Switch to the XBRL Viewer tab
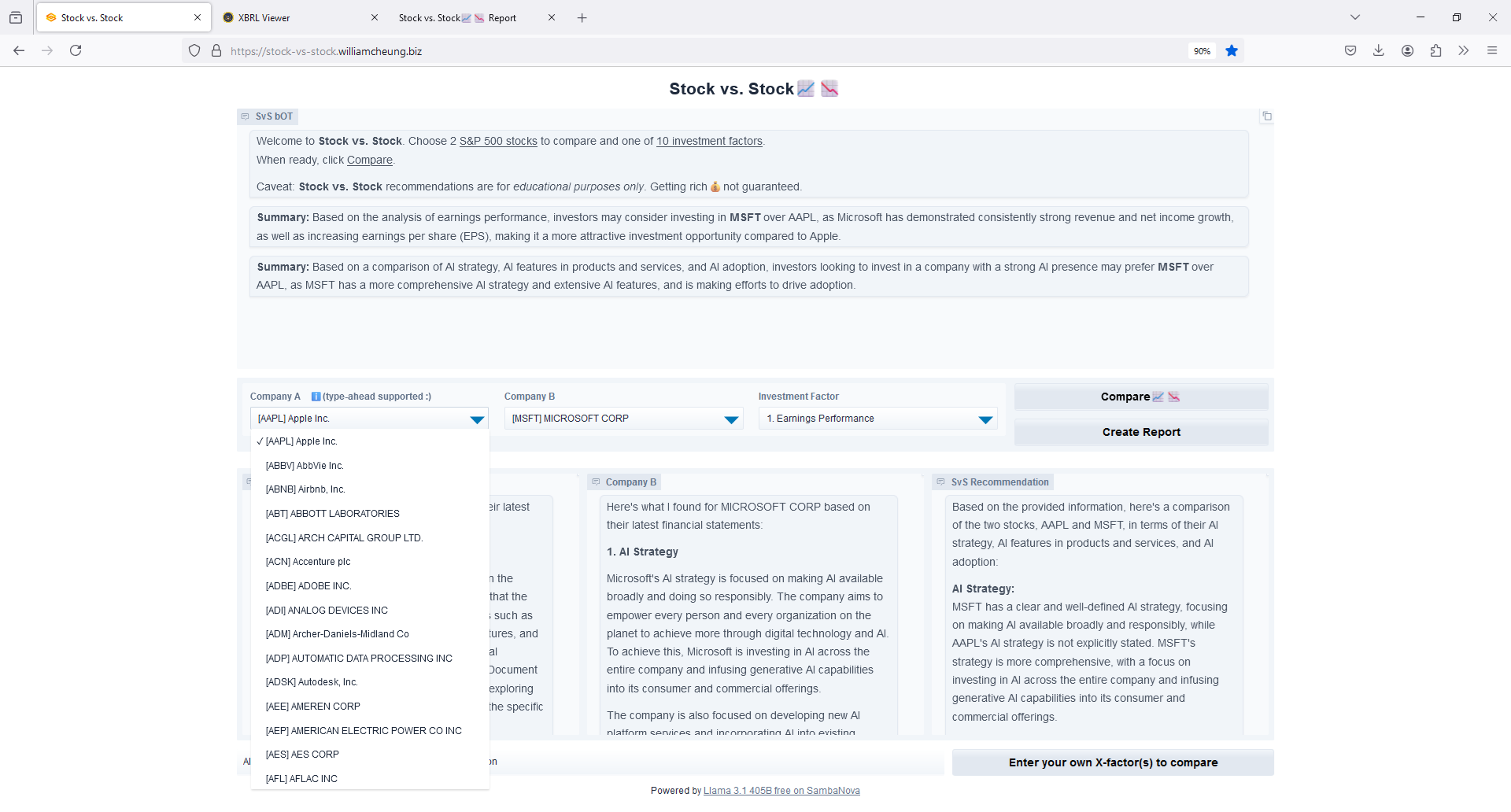Screen dimensions: 1511x812 tap(299, 17)
